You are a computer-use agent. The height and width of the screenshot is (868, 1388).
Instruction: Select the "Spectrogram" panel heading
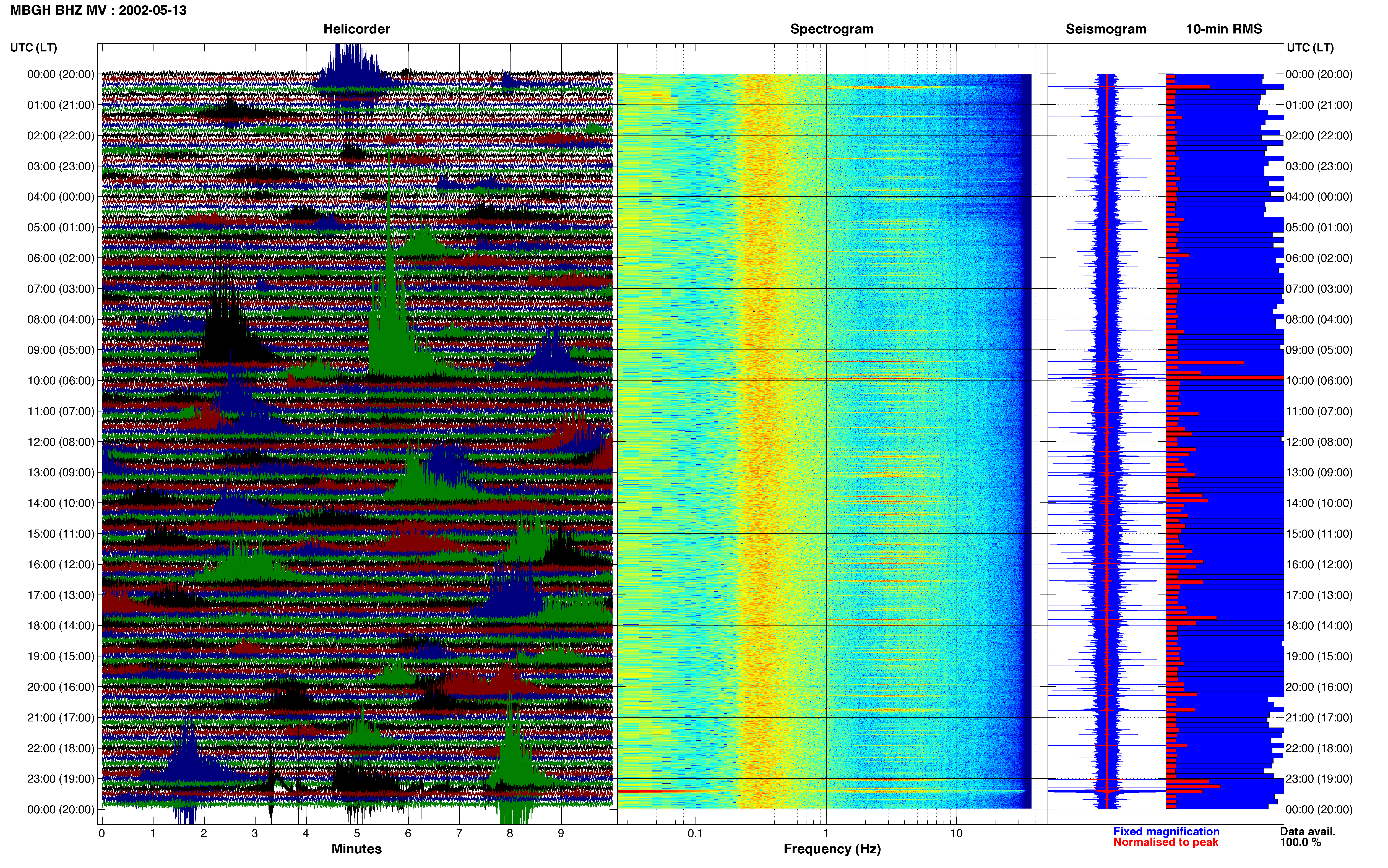[x=832, y=29]
